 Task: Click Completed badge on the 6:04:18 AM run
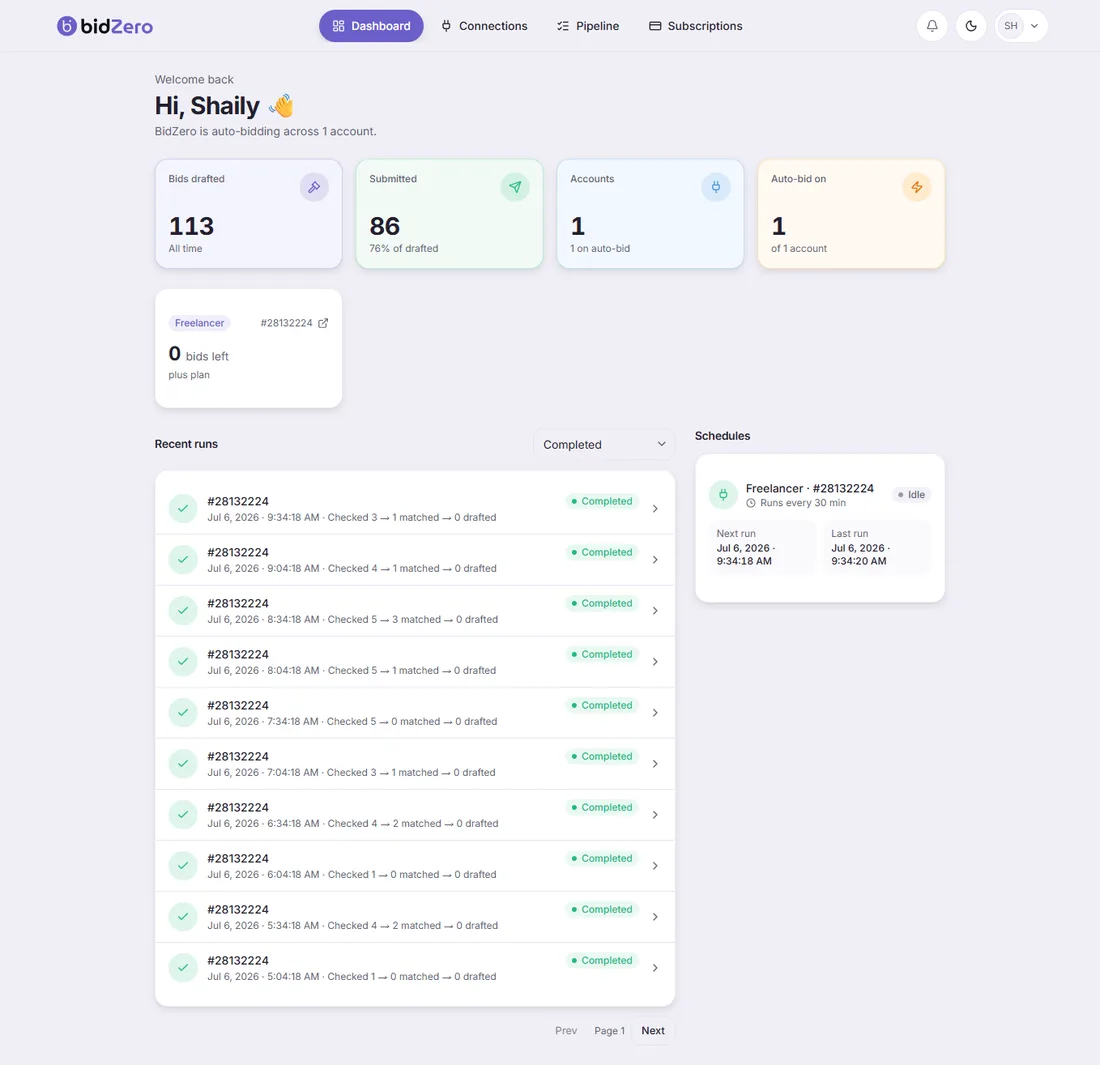pyautogui.click(x=602, y=858)
